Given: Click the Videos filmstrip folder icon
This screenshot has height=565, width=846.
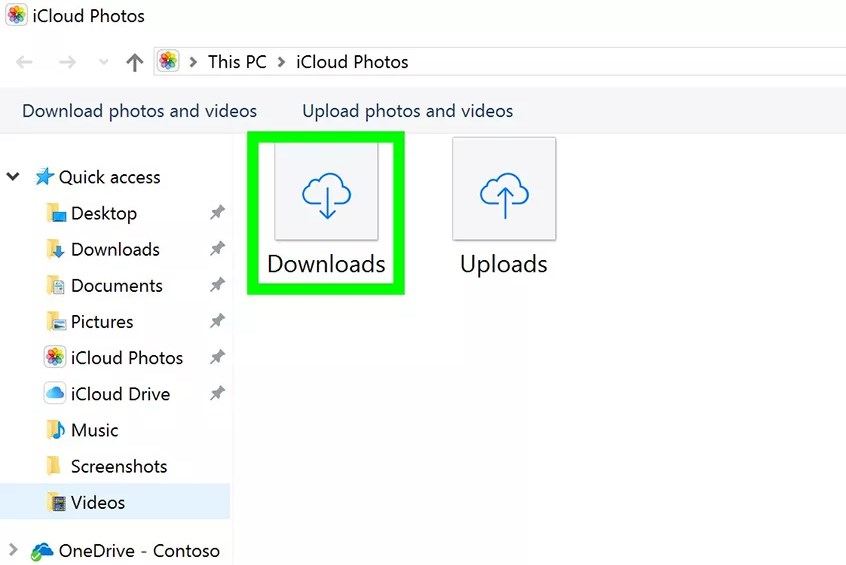Looking at the screenshot, I should 56,502.
